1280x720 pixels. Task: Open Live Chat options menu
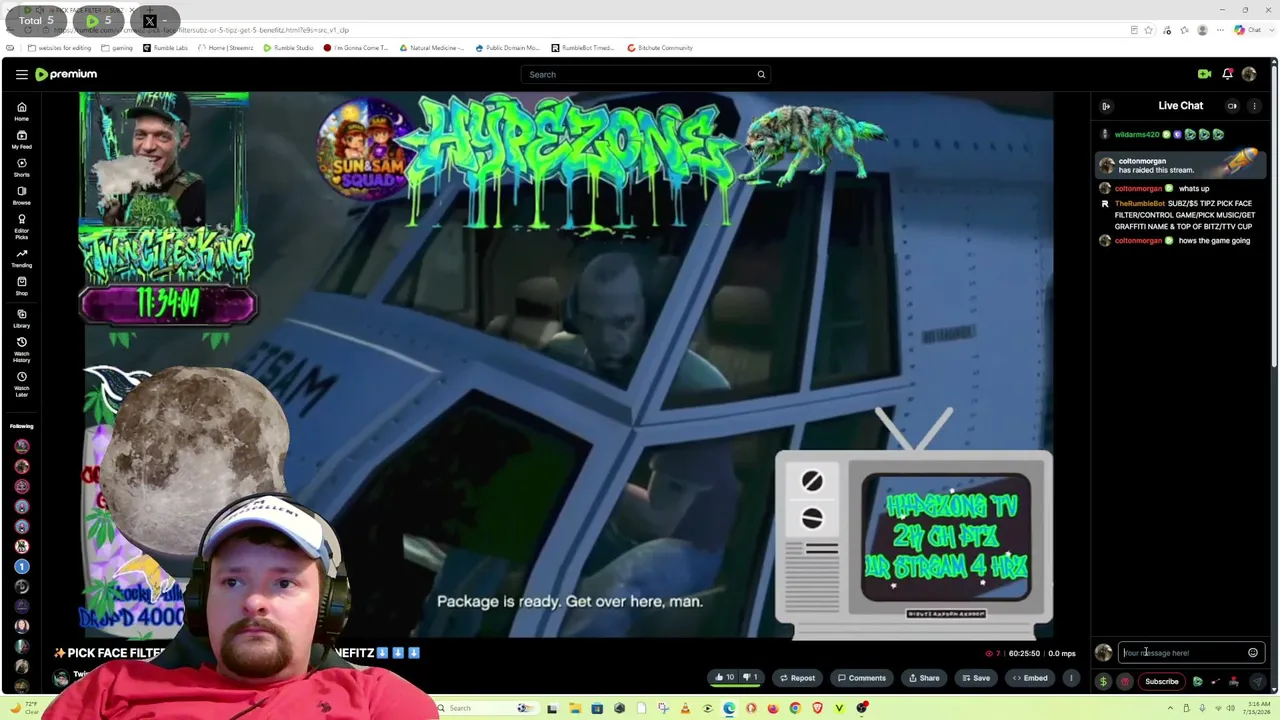point(1254,106)
